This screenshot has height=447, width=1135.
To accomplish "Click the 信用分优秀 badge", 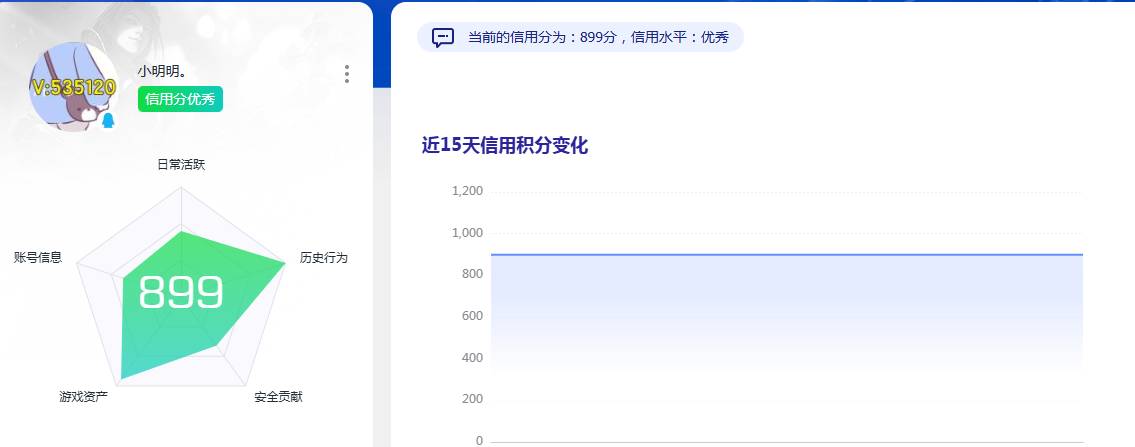I will pos(180,99).
